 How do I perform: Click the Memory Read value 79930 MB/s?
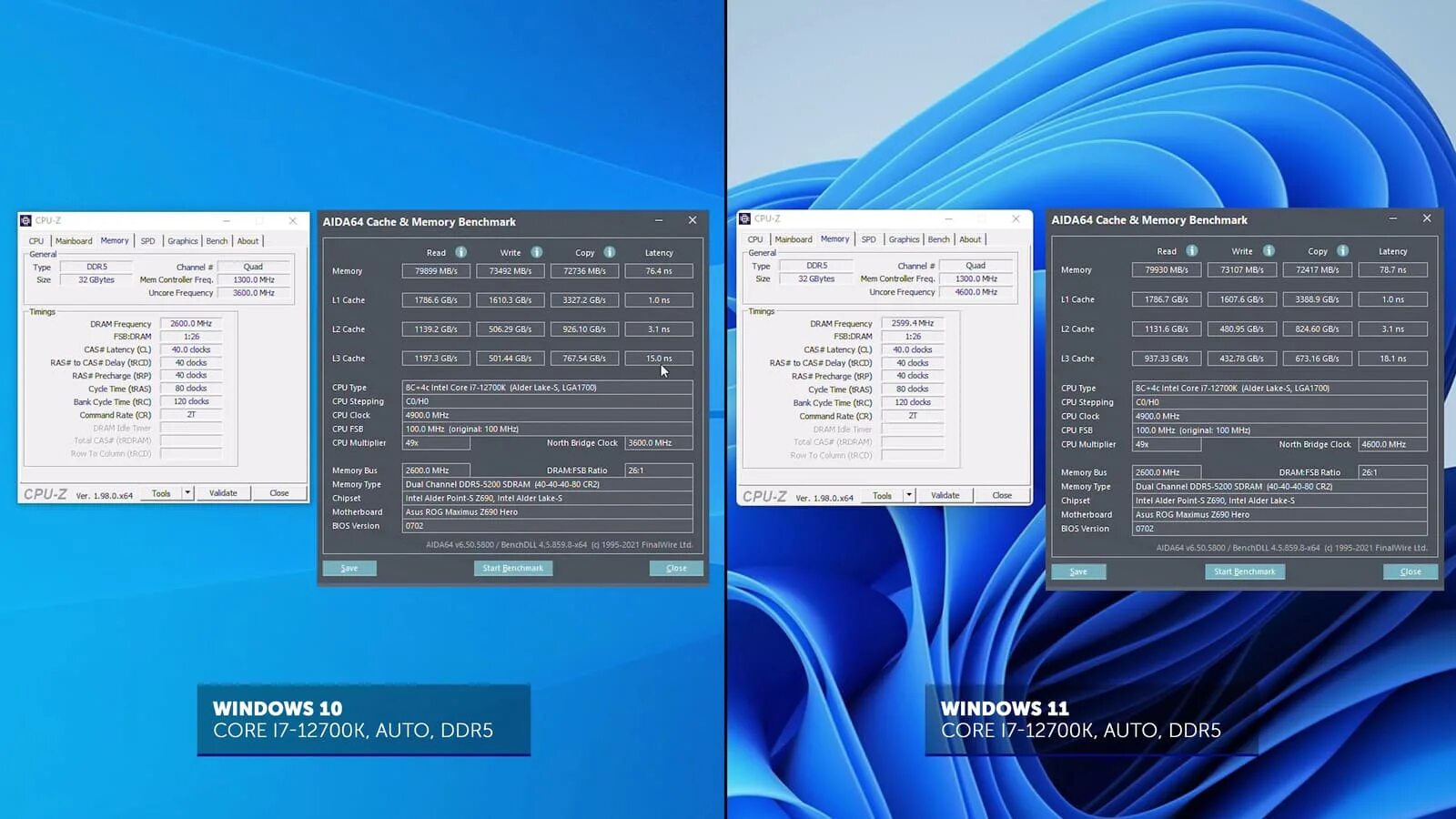pos(1167,269)
